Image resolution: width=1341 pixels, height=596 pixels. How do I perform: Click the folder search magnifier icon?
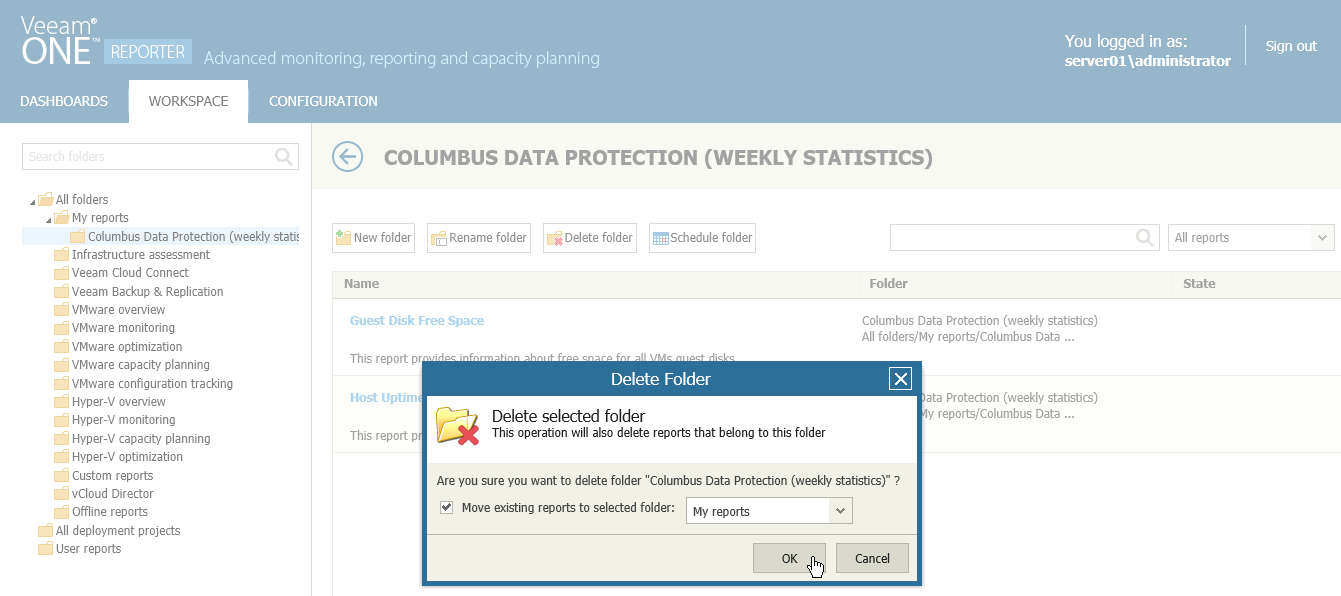[284, 156]
